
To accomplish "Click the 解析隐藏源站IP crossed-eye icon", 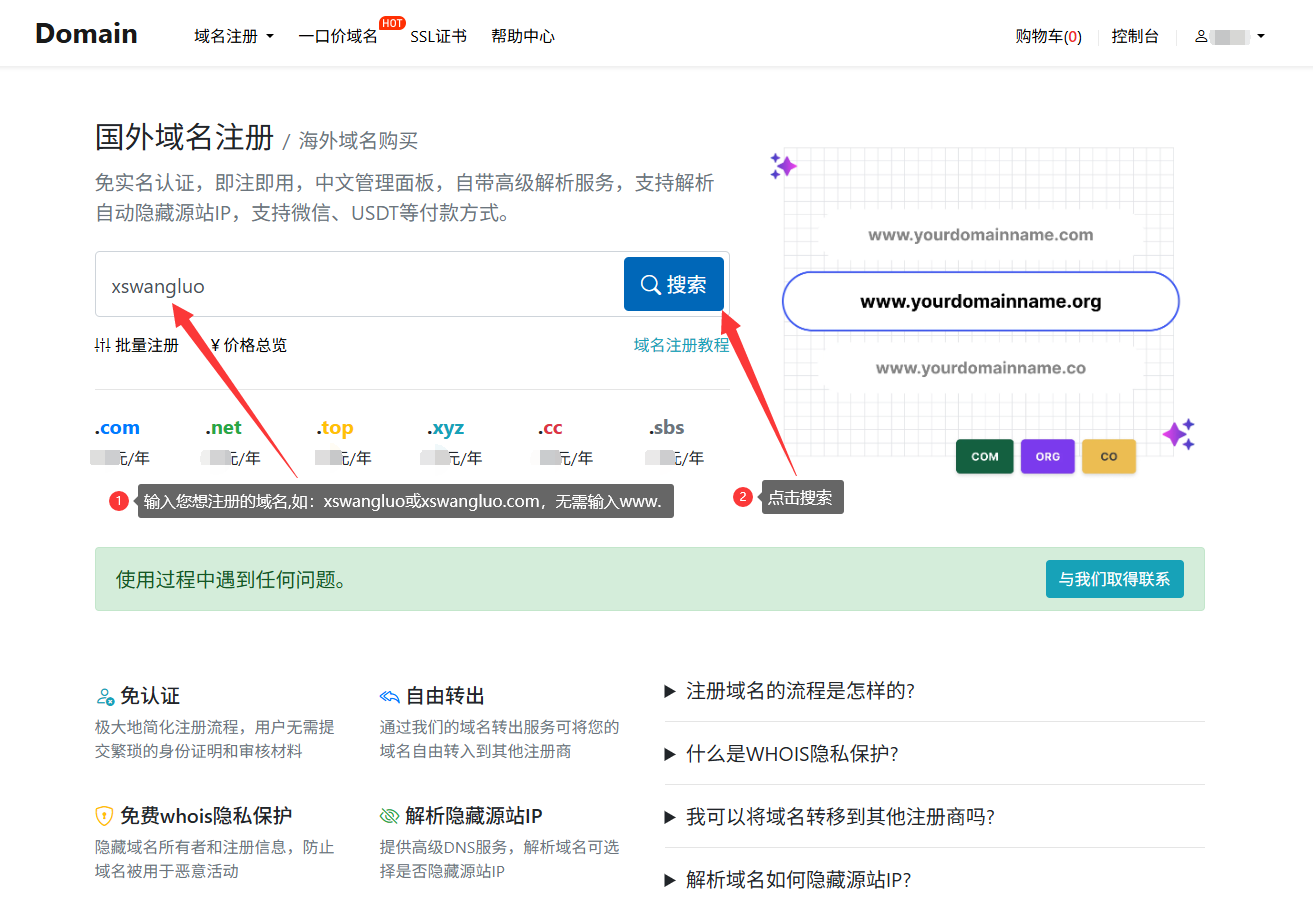I will click(389, 816).
